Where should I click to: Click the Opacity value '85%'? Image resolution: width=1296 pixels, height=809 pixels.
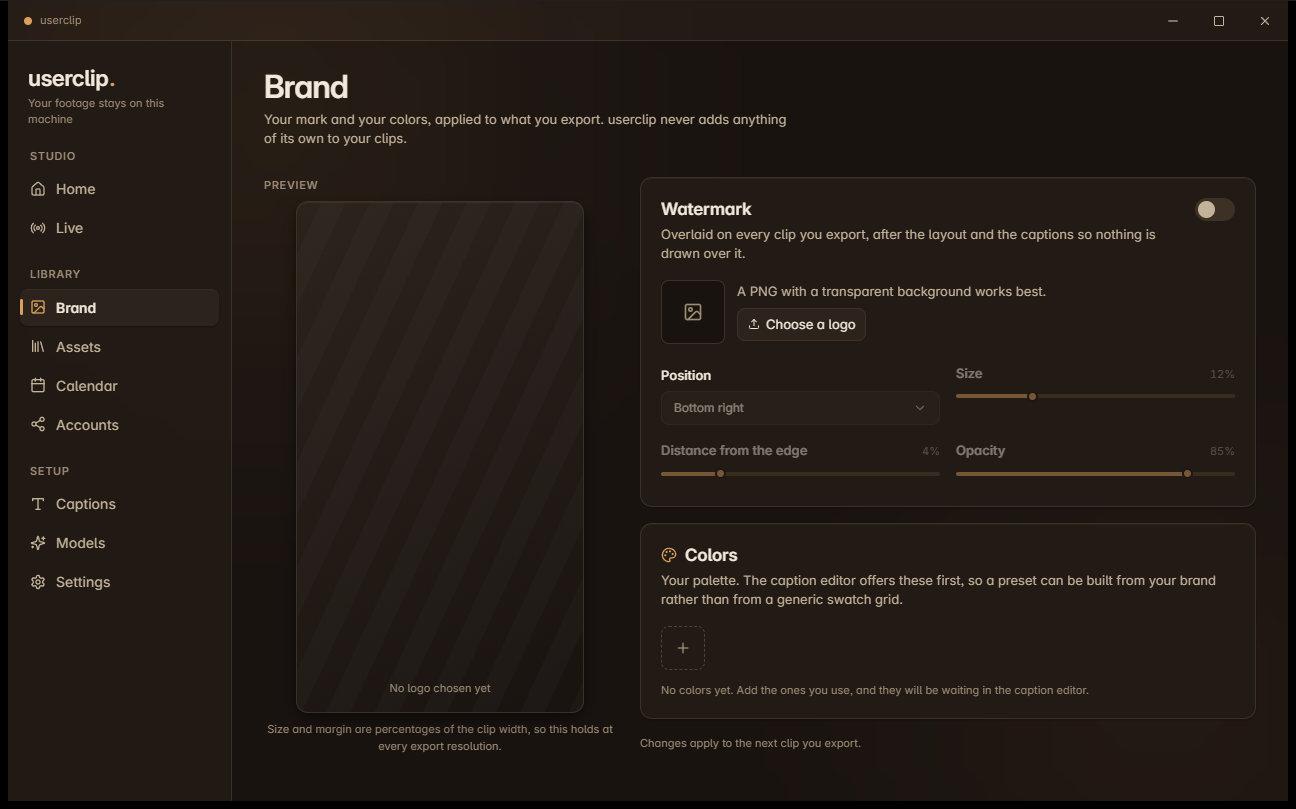1222,451
